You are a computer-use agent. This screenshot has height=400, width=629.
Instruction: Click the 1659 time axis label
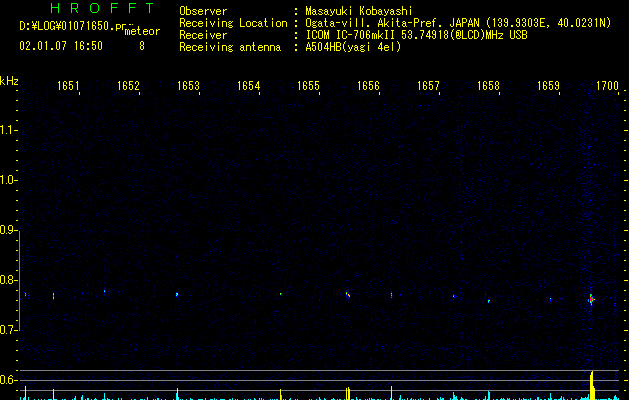[548, 86]
